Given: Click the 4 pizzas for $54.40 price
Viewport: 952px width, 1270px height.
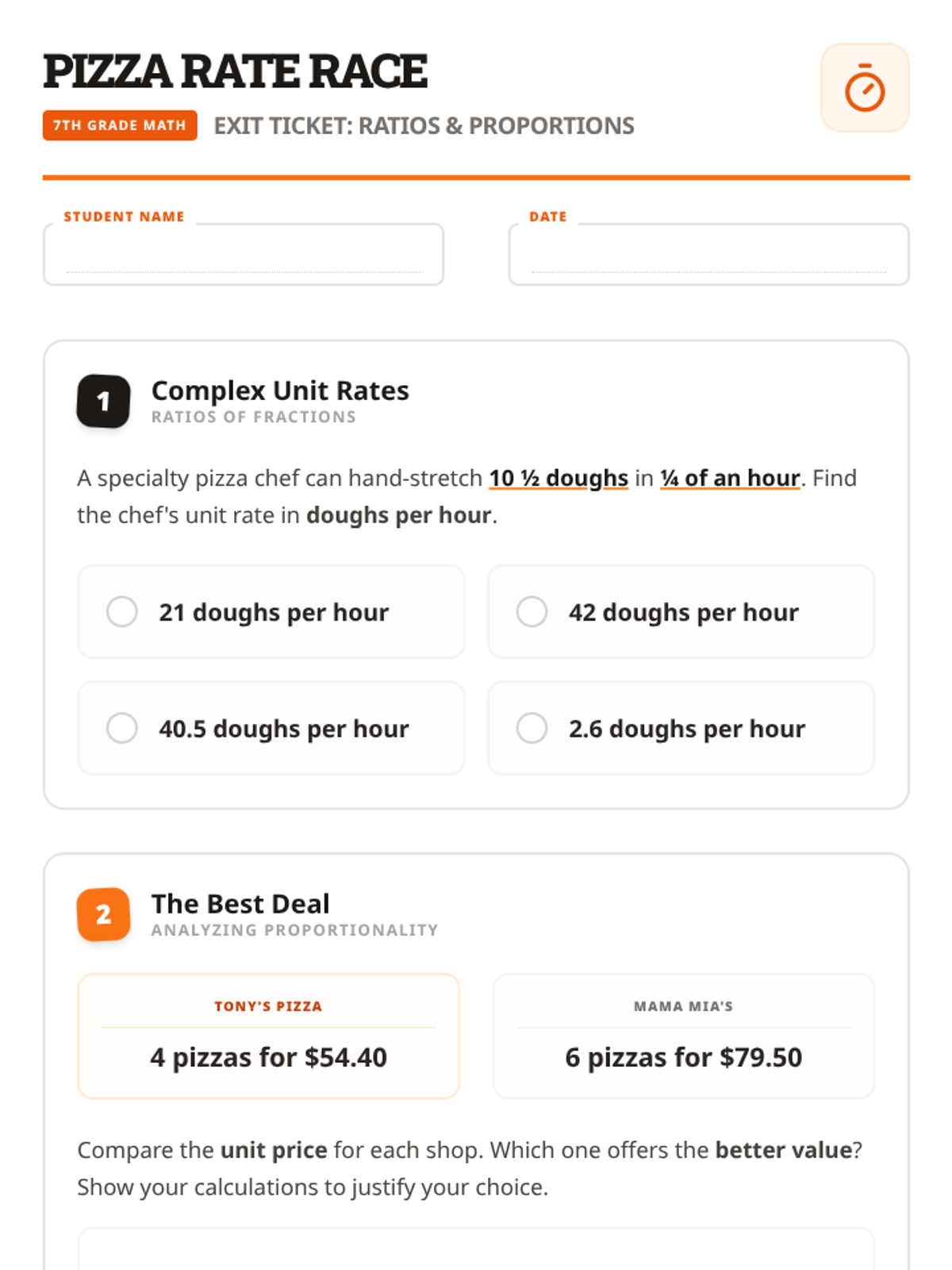Looking at the screenshot, I should click(x=268, y=1057).
